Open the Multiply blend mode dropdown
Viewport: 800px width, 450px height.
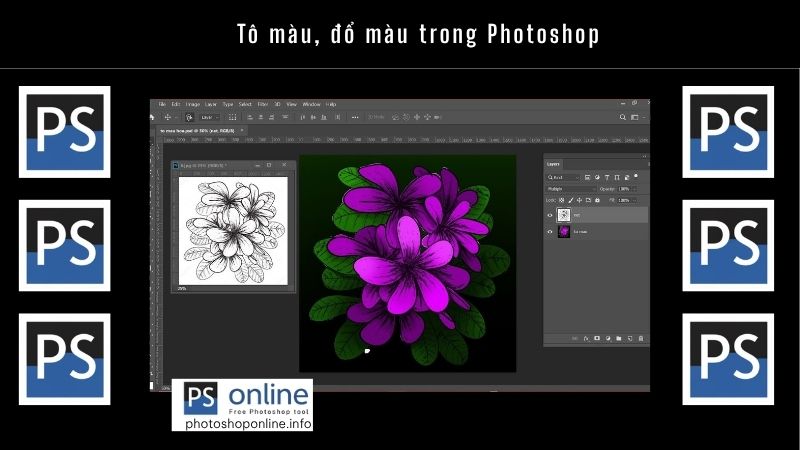570,189
